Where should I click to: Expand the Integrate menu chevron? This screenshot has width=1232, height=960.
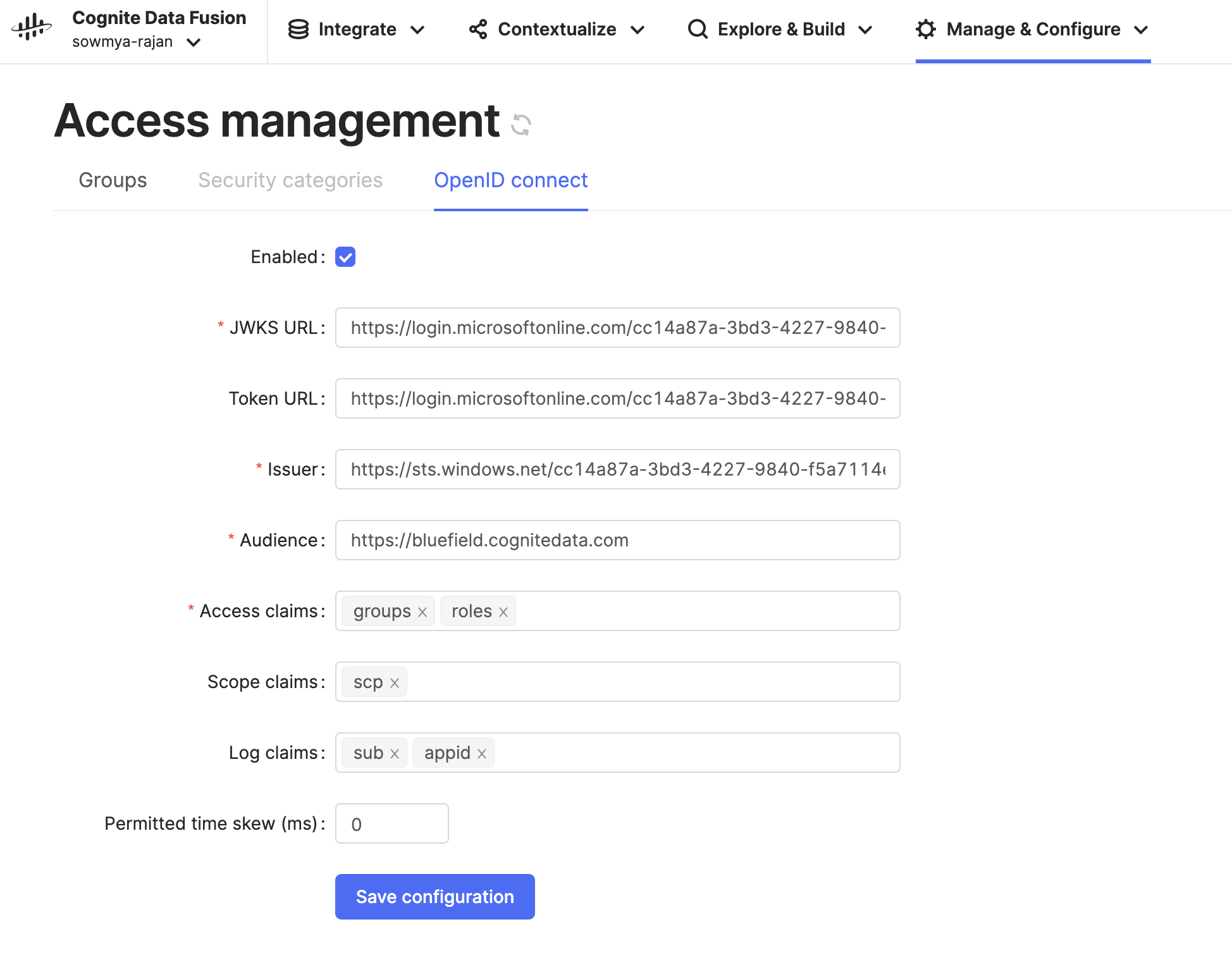tap(417, 30)
